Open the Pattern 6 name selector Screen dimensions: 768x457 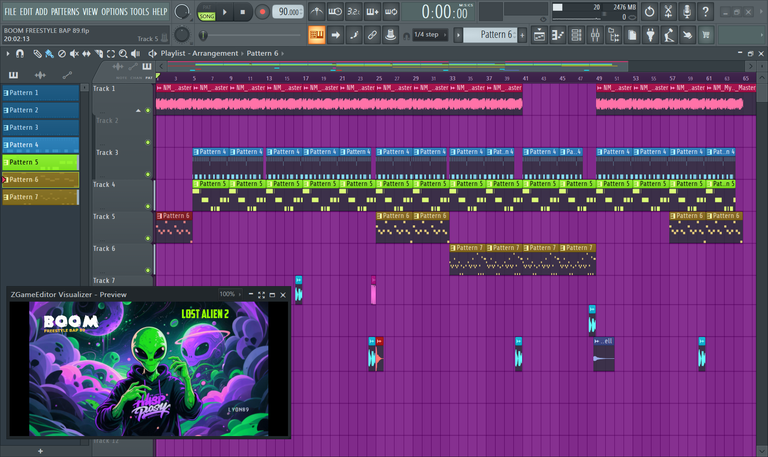point(490,35)
